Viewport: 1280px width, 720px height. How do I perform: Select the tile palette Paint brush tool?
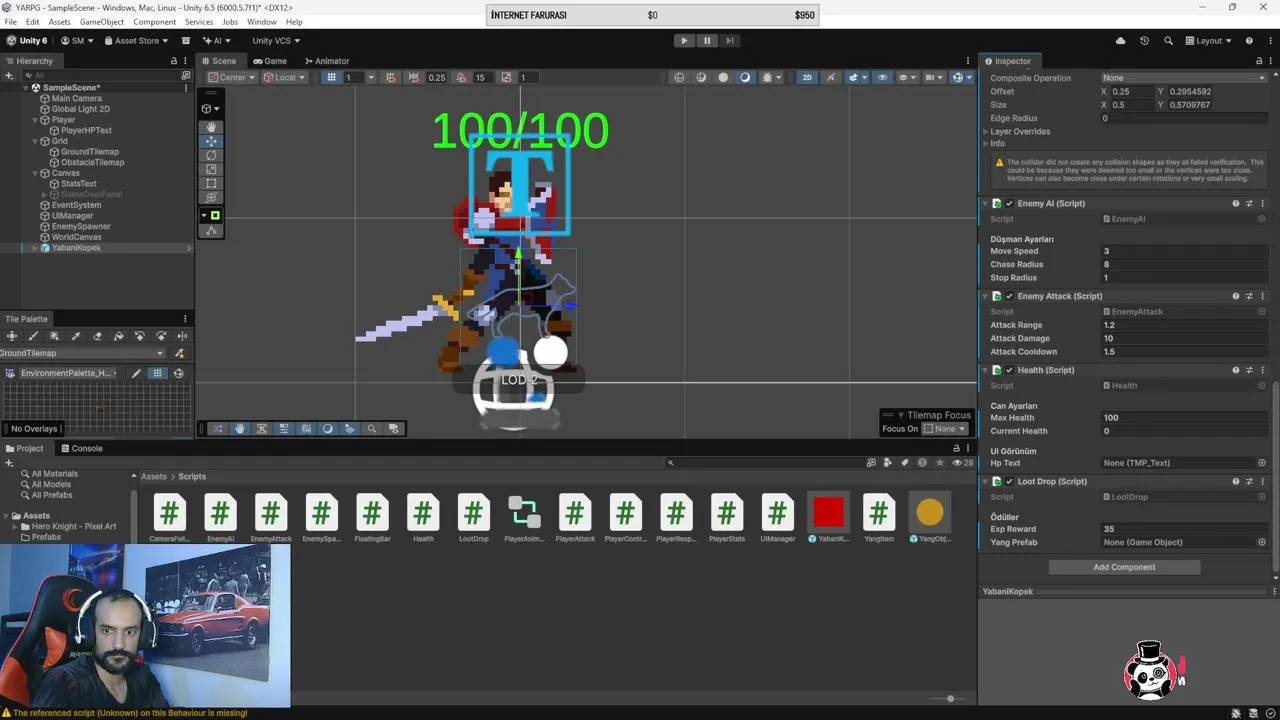(x=33, y=336)
